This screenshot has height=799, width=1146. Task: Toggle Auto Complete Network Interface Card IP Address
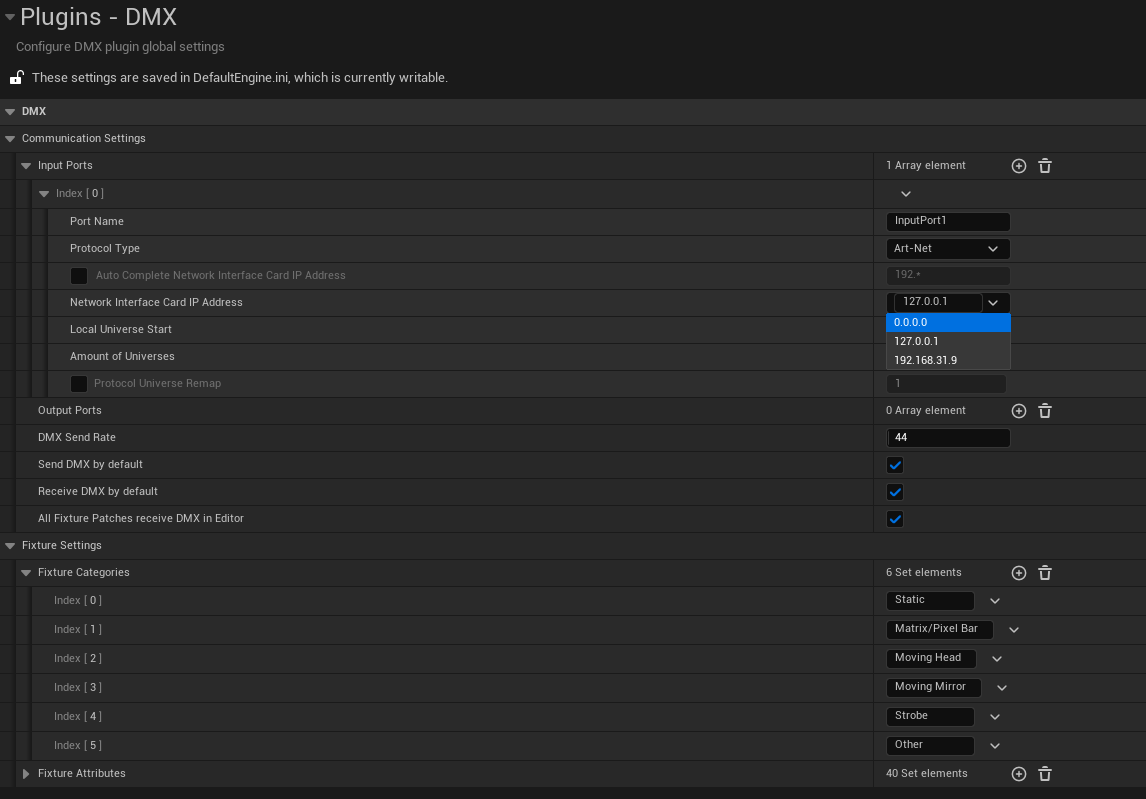click(x=79, y=276)
